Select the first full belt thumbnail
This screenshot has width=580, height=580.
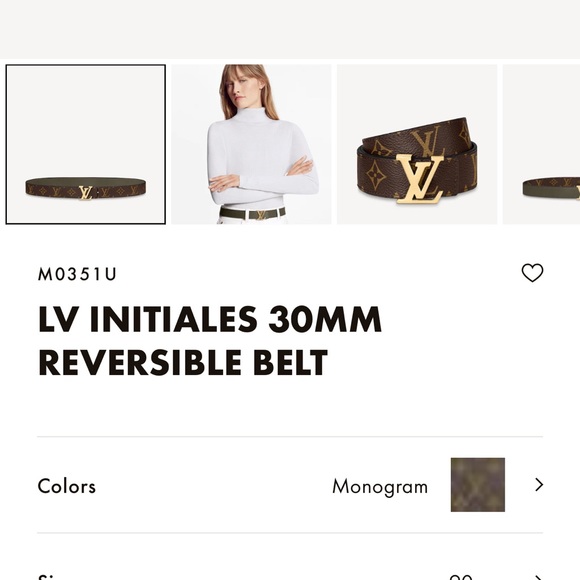pos(85,144)
